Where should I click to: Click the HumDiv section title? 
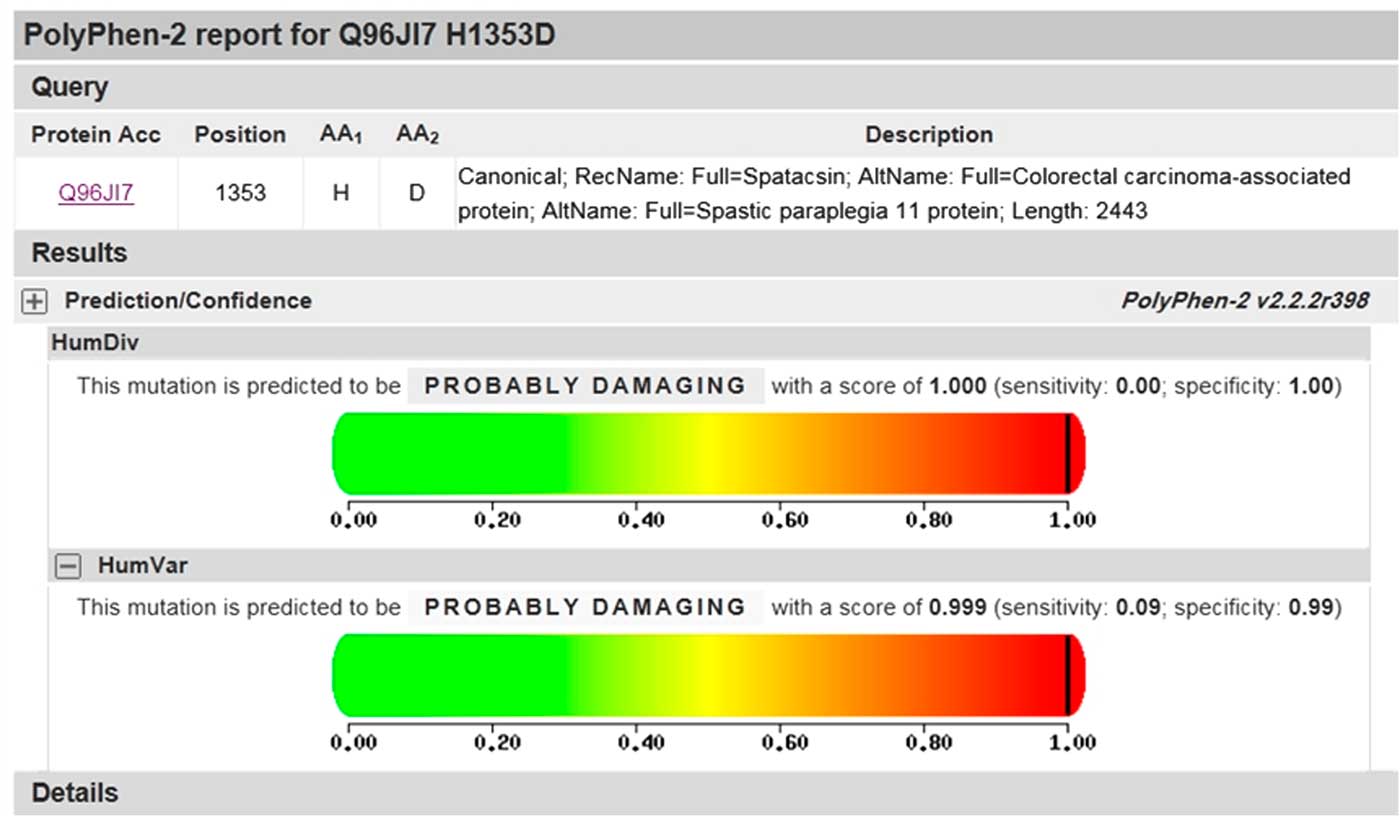(x=97, y=343)
